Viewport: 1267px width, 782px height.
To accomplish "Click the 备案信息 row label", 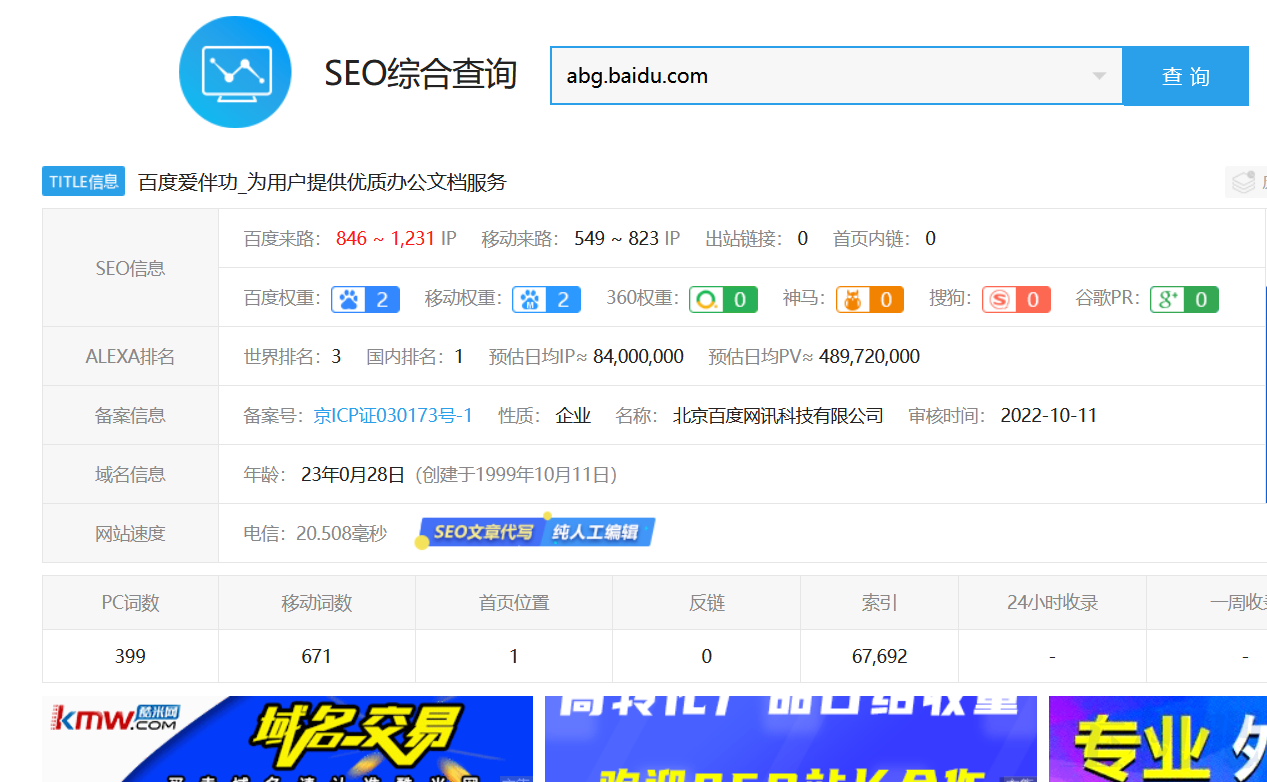I will coord(130,415).
